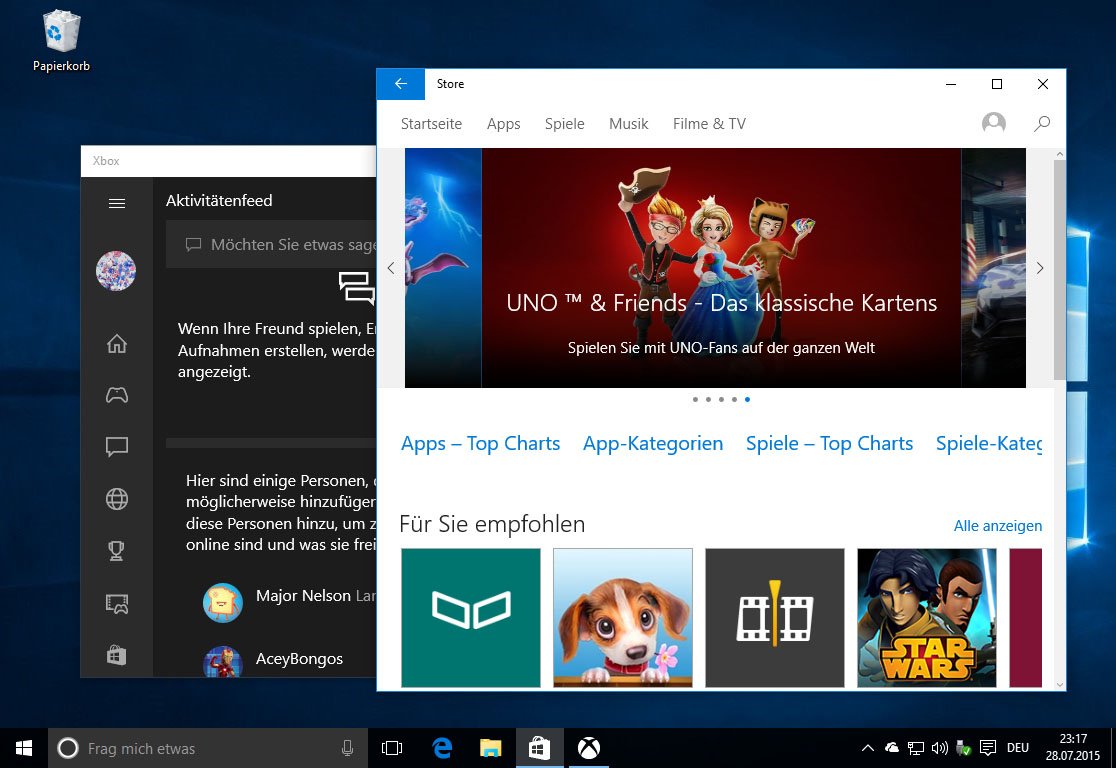1116x768 pixels.
Task: Open the Xbox hamburger menu
Action: coord(117,204)
